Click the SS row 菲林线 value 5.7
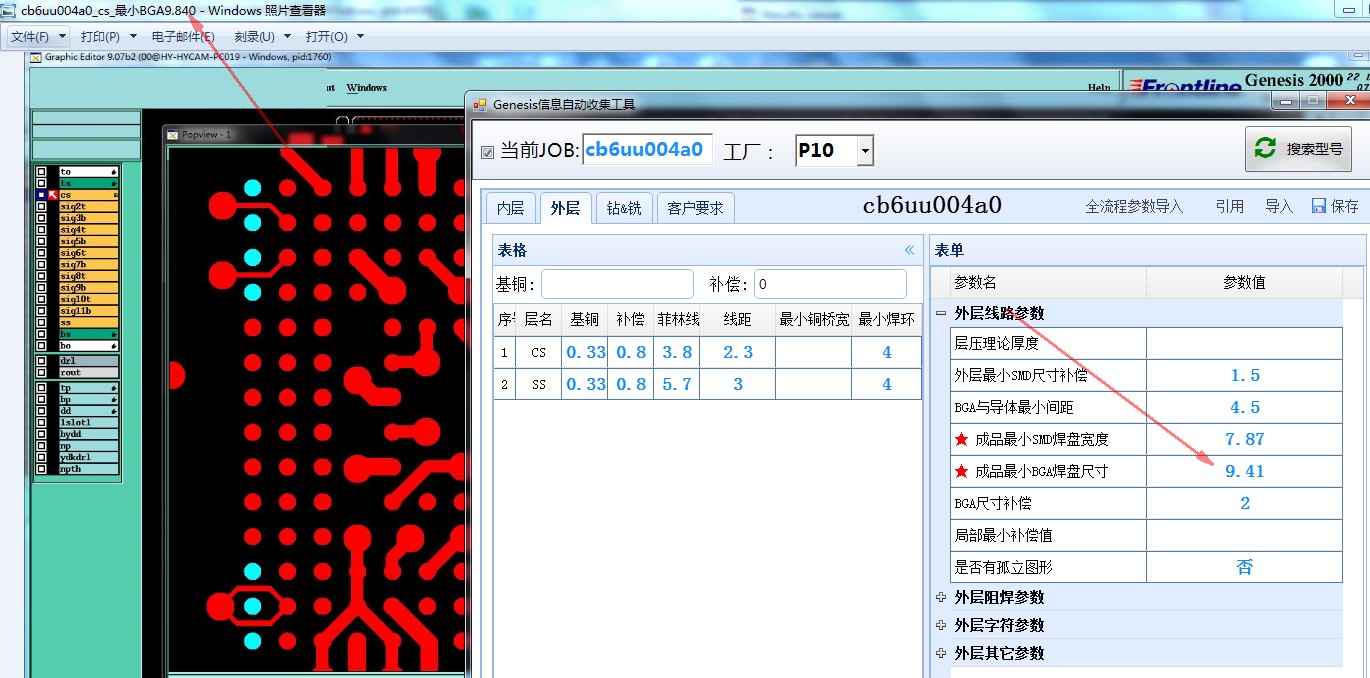Screen dimensions: 1370x678 (677, 384)
